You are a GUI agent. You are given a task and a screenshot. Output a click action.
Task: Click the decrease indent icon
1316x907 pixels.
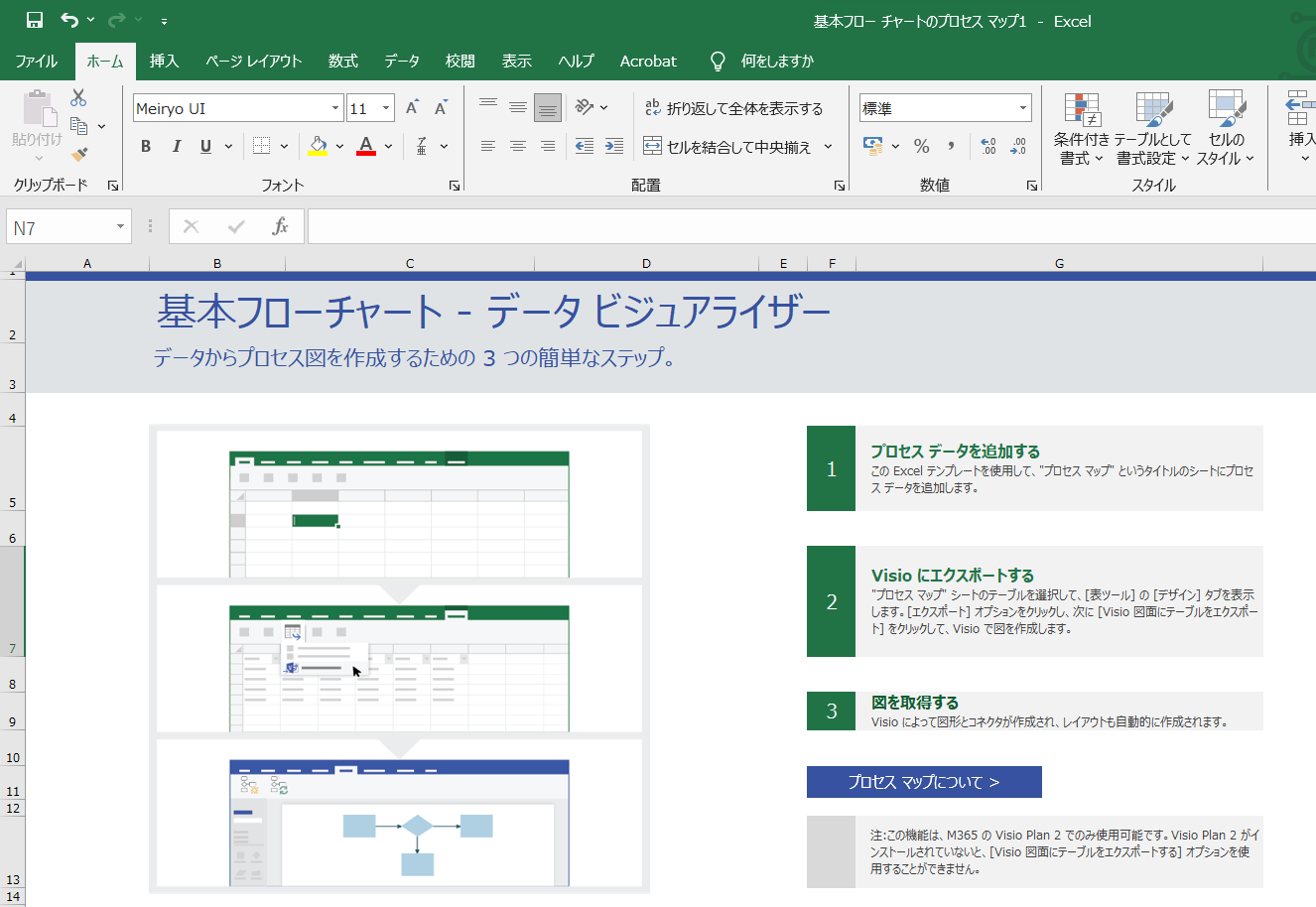(585, 146)
